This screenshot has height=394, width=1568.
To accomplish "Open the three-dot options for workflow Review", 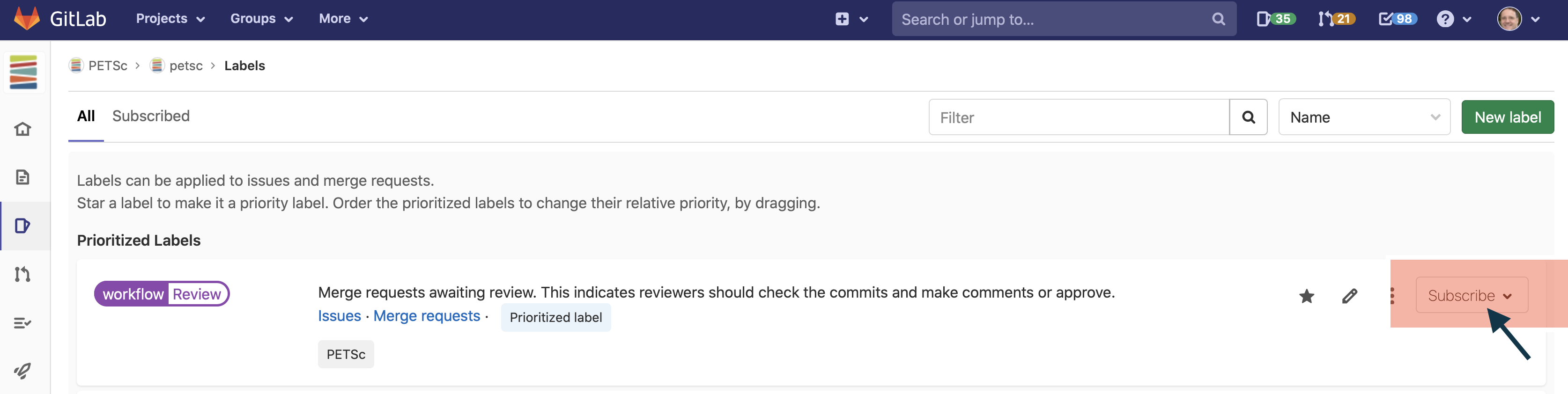I will [x=1392, y=296].
